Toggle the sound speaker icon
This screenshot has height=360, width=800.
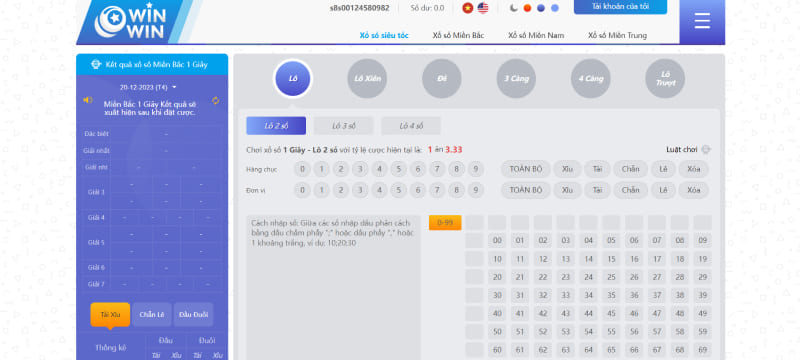tap(88, 100)
